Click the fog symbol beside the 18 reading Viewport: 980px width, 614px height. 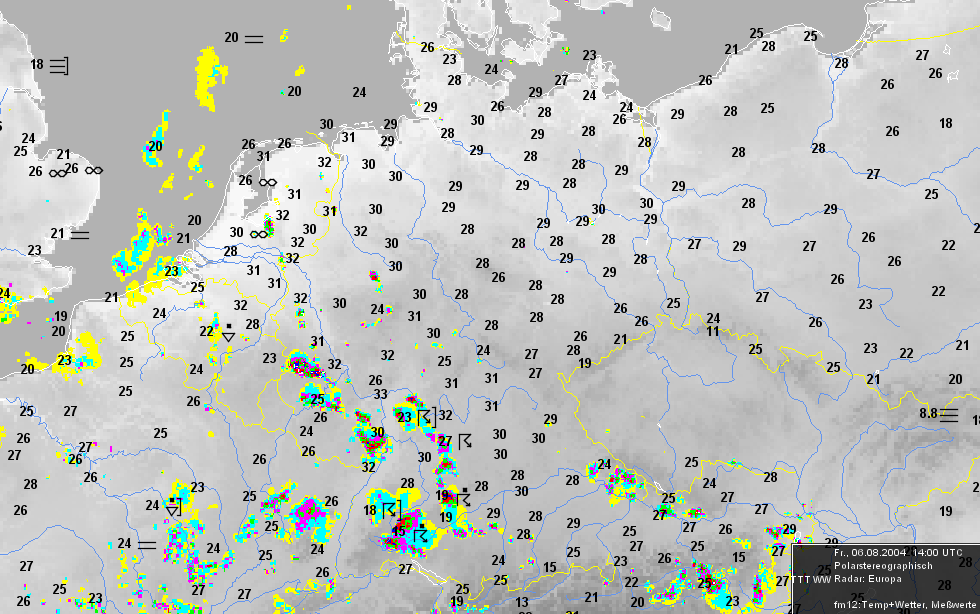pos(59,65)
